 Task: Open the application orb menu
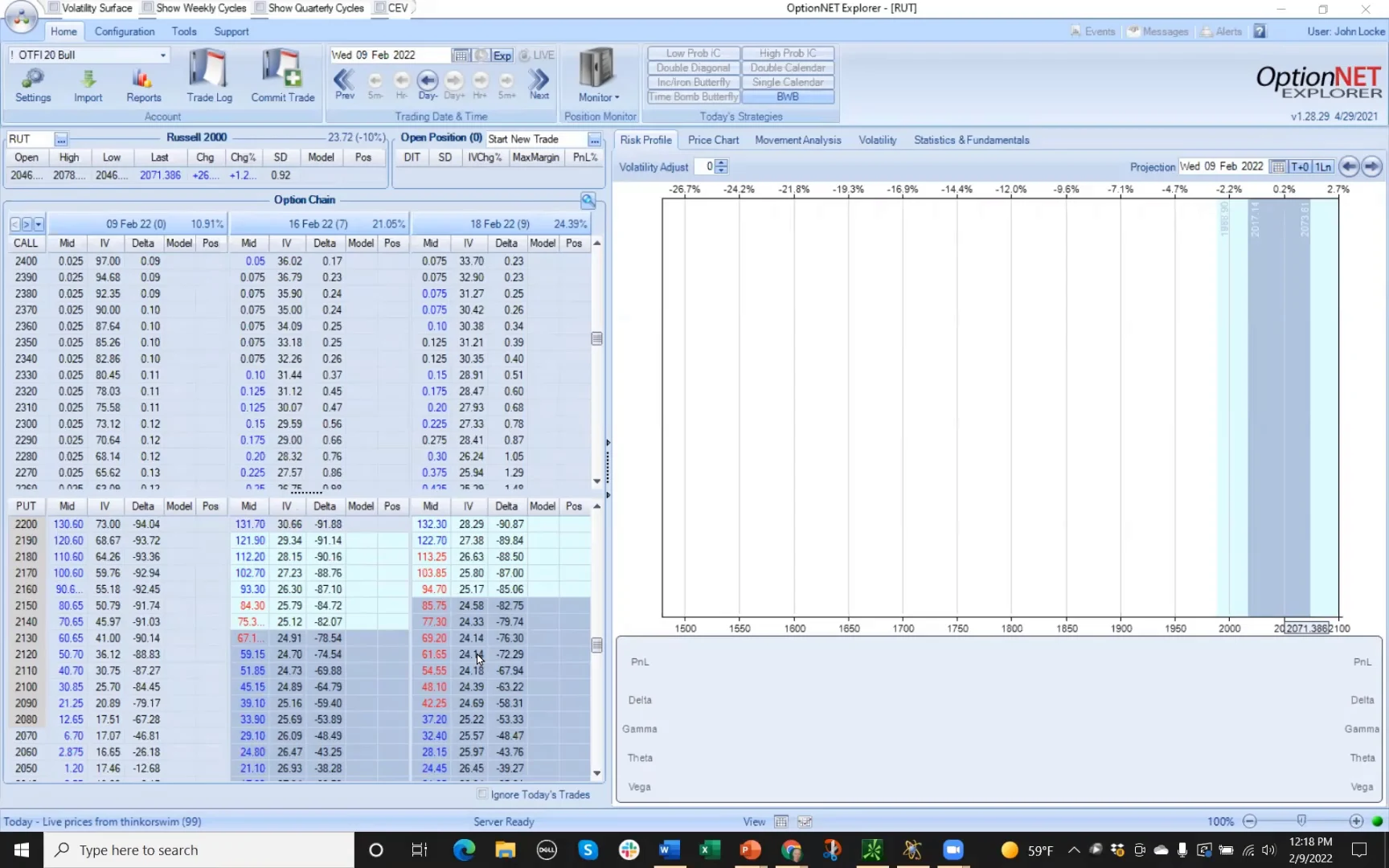click(21, 18)
